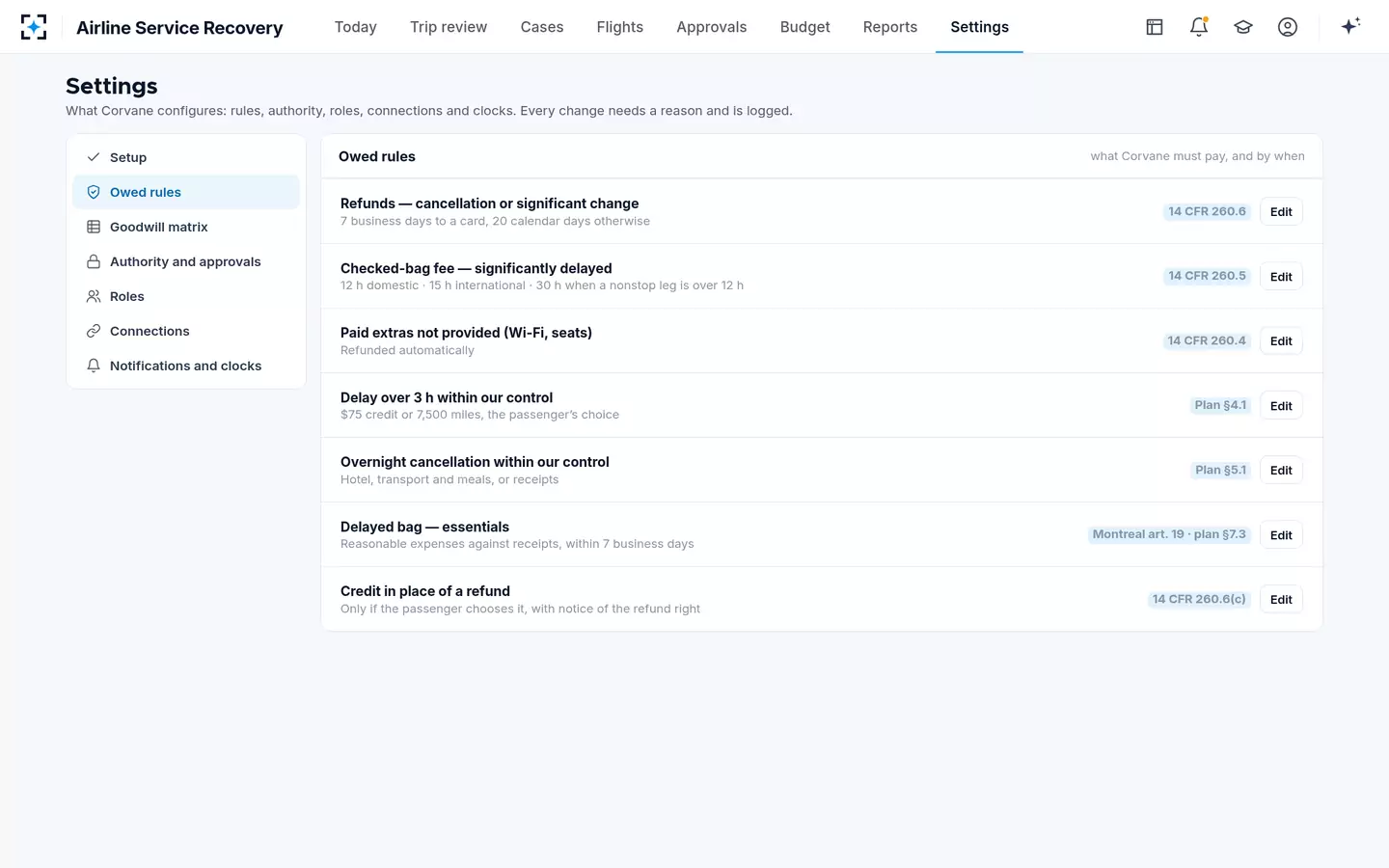The height and width of the screenshot is (868, 1389).
Task: Open the Trip review tab
Action: click(x=449, y=27)
